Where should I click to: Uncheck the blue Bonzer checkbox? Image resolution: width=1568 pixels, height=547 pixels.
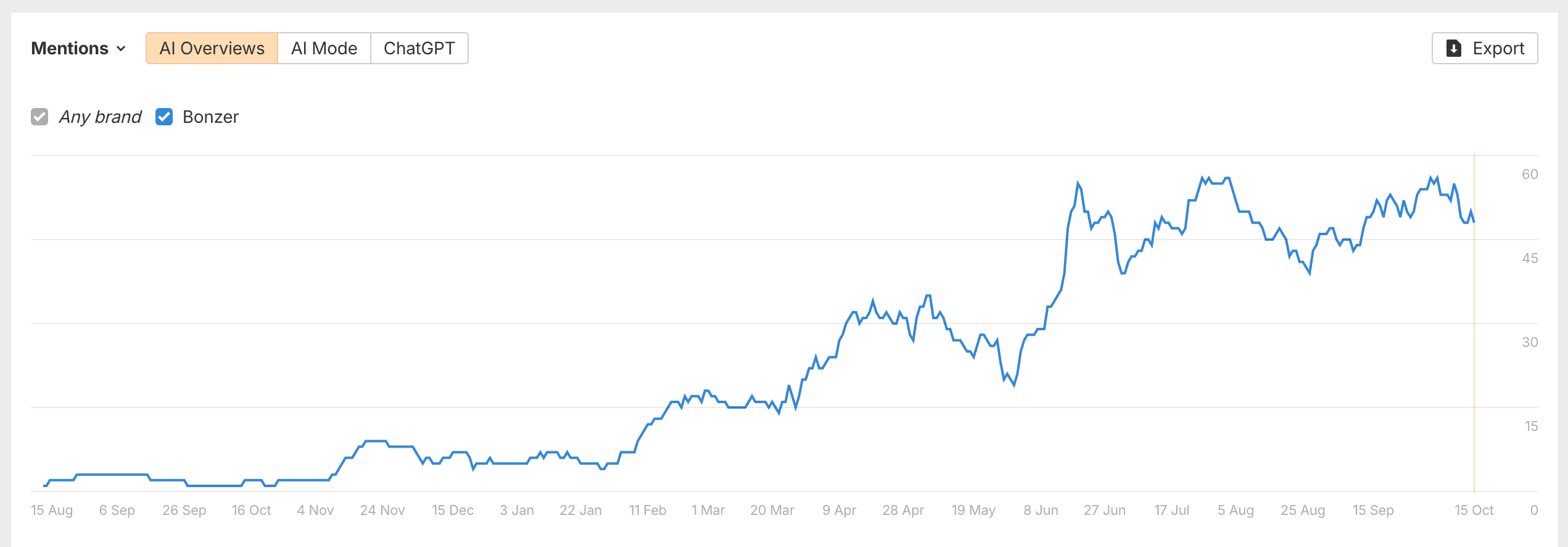[164, 117]
